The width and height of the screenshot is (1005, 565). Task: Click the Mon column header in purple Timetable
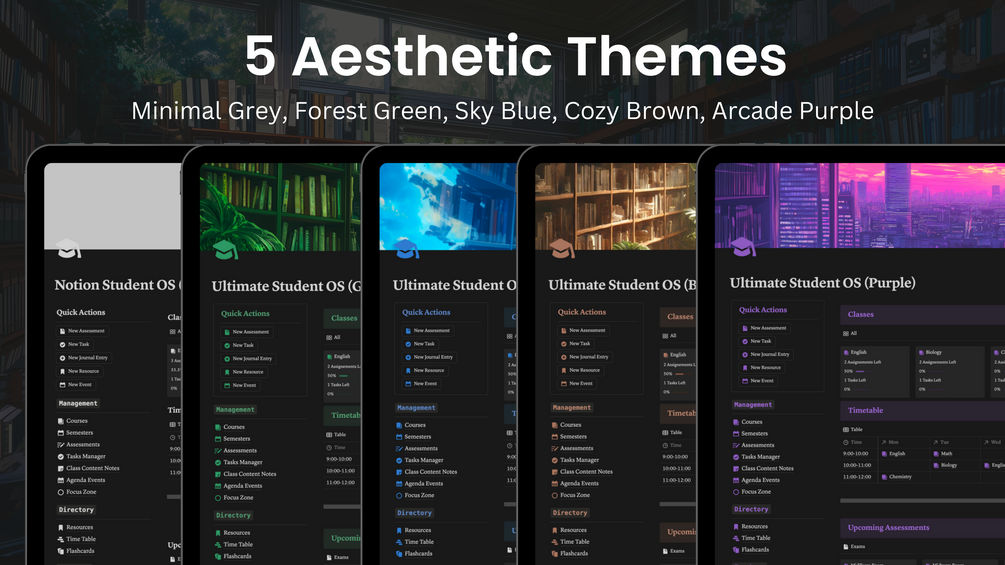click(890, 442)
